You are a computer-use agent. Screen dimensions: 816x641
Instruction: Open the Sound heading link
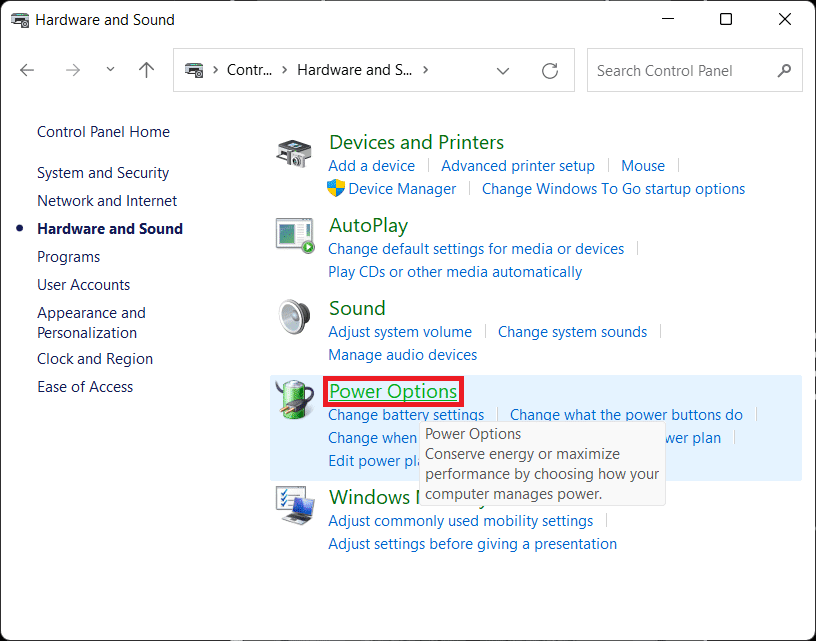[x=357, y=308]
